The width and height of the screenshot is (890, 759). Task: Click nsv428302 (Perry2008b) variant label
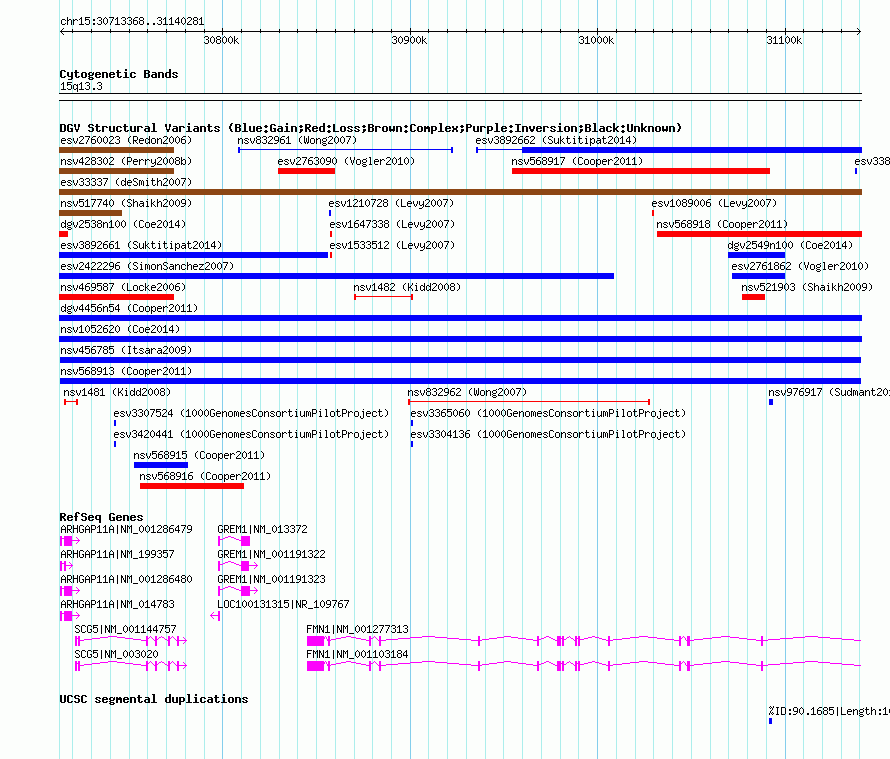click(x=126, y=161)
